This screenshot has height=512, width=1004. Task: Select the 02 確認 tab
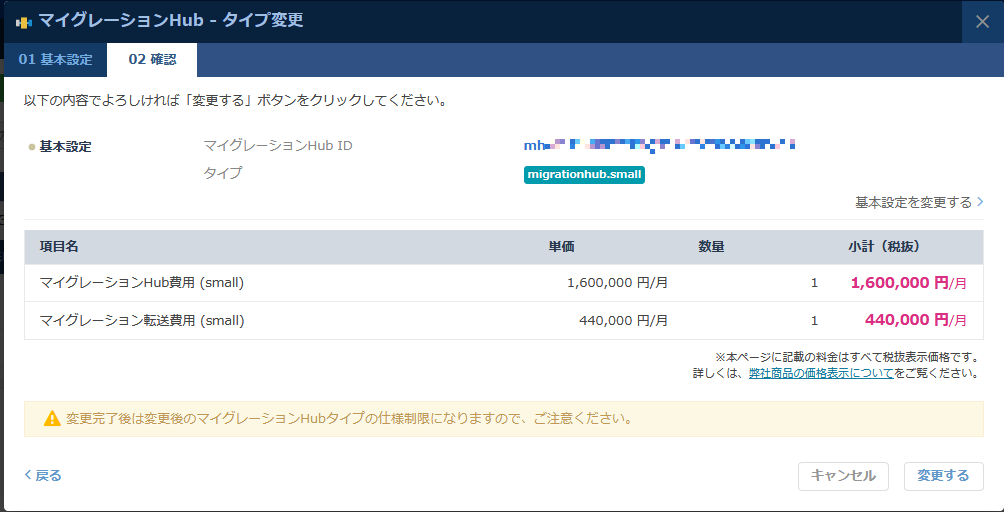pyautogui.click(x=152, y=60)
